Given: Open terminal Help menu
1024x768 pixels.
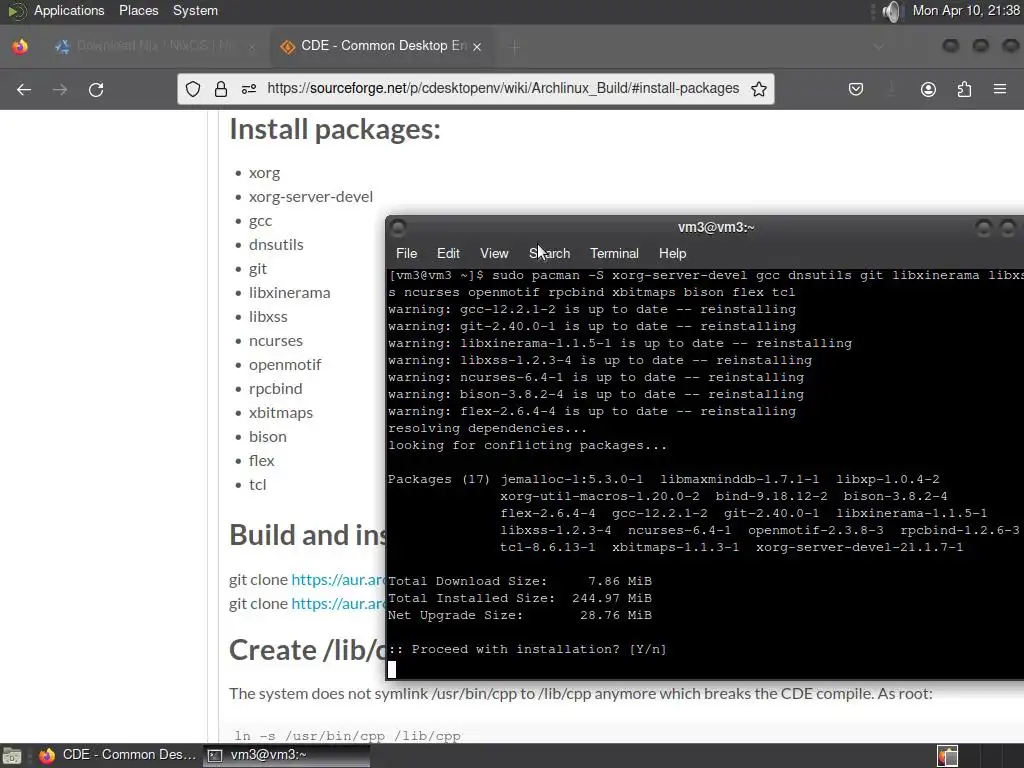Looking at the screenshot, I should [x=672, y=253].
